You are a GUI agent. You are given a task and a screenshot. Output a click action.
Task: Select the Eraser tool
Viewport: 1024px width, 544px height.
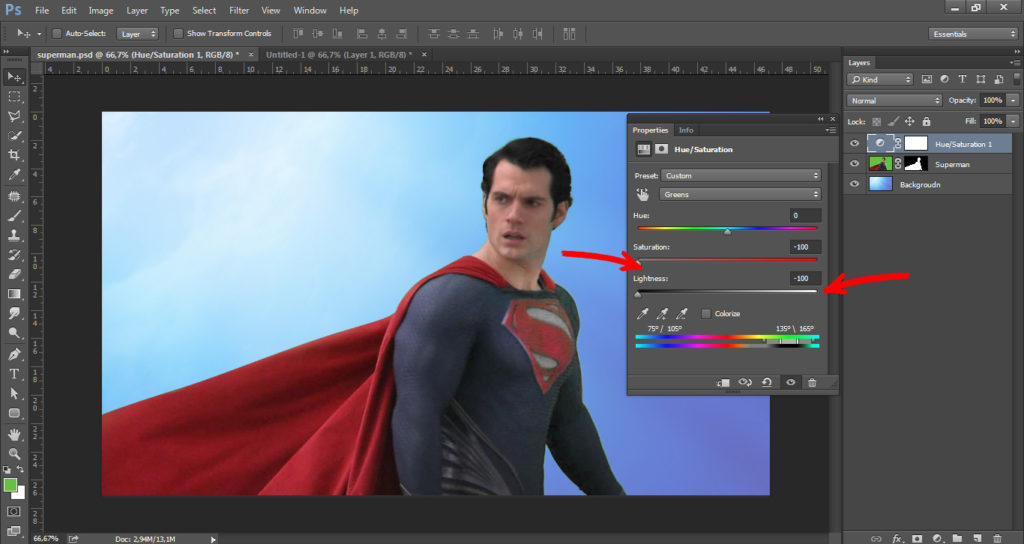click(x=14, y=274)
